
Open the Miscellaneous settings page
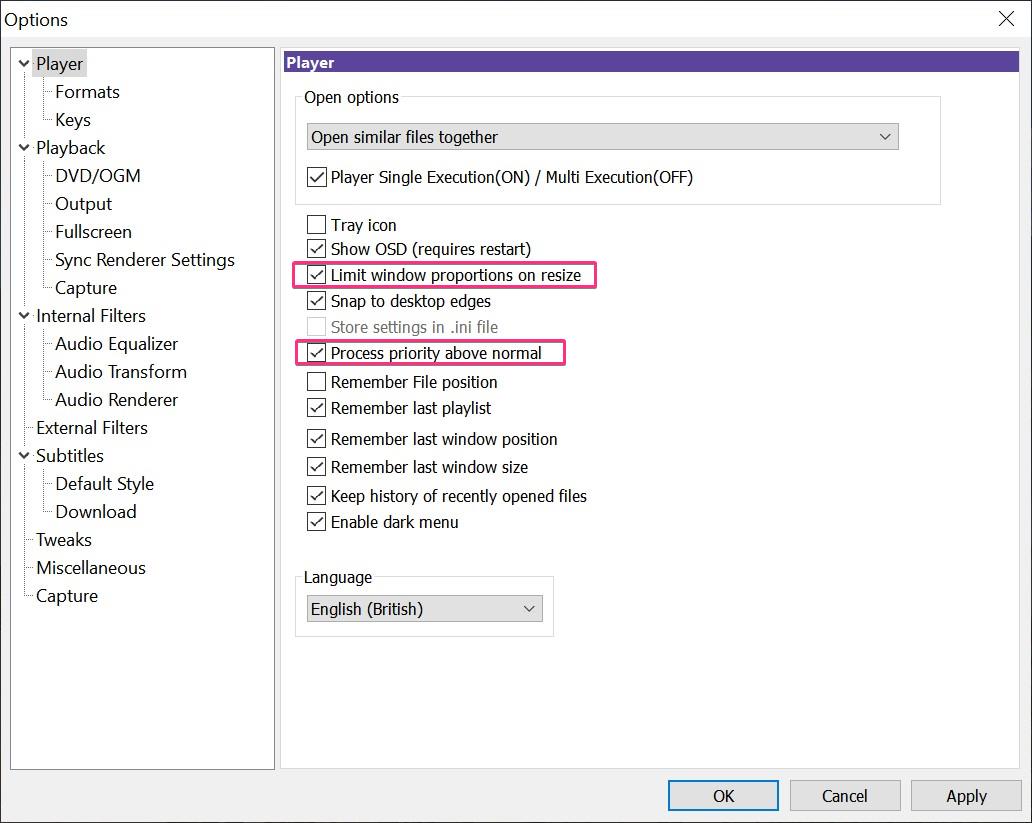coord(89,567)
